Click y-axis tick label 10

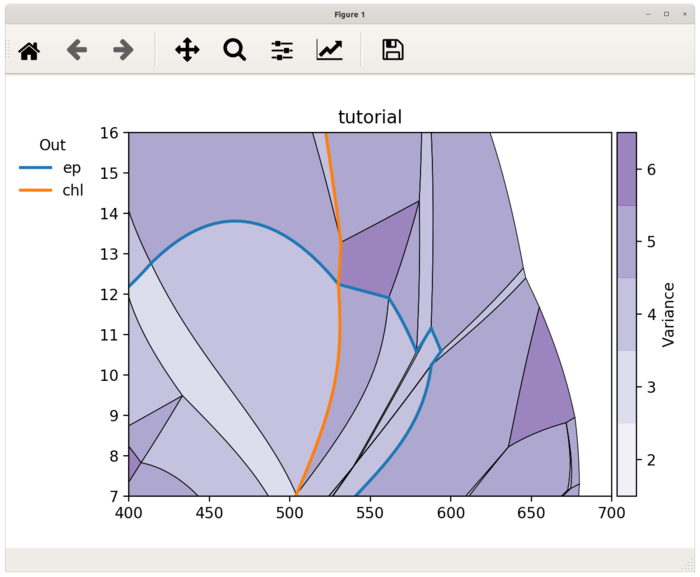pyautogui.click(x=109, y=375)
